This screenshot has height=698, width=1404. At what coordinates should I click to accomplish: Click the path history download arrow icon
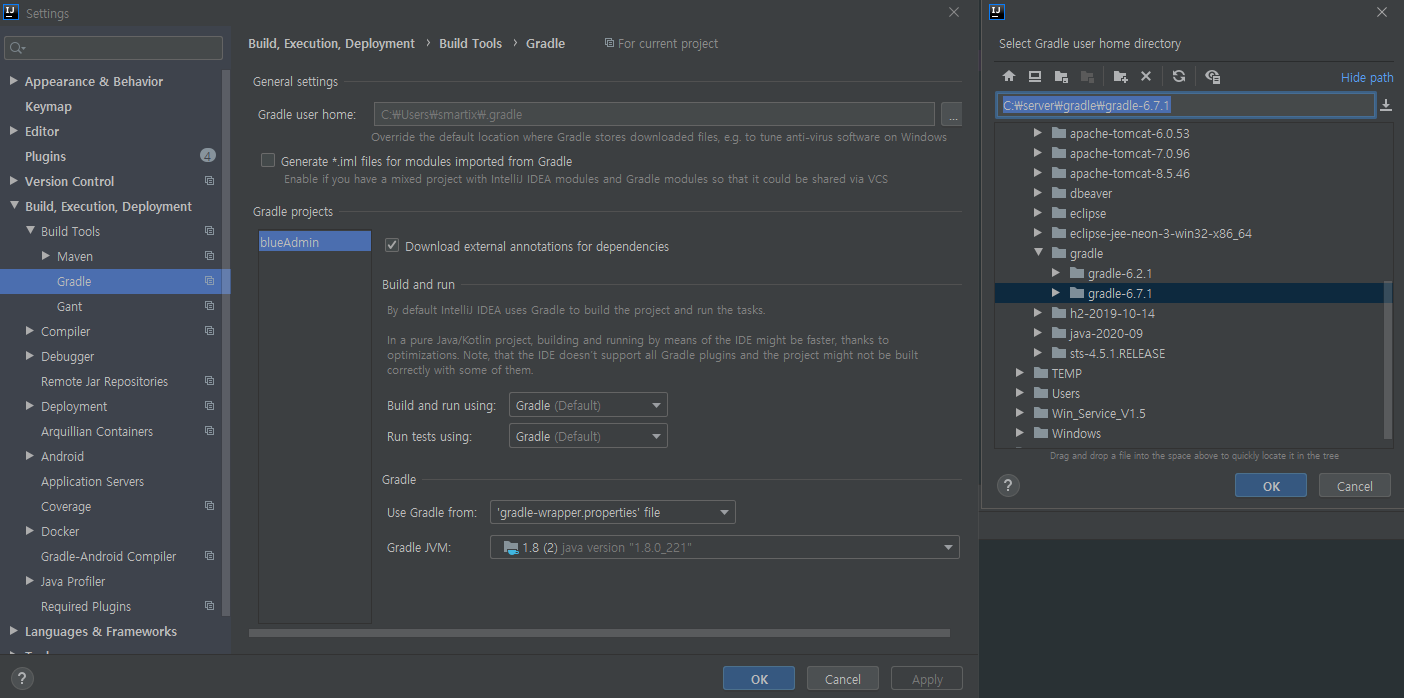(1386, 105)
